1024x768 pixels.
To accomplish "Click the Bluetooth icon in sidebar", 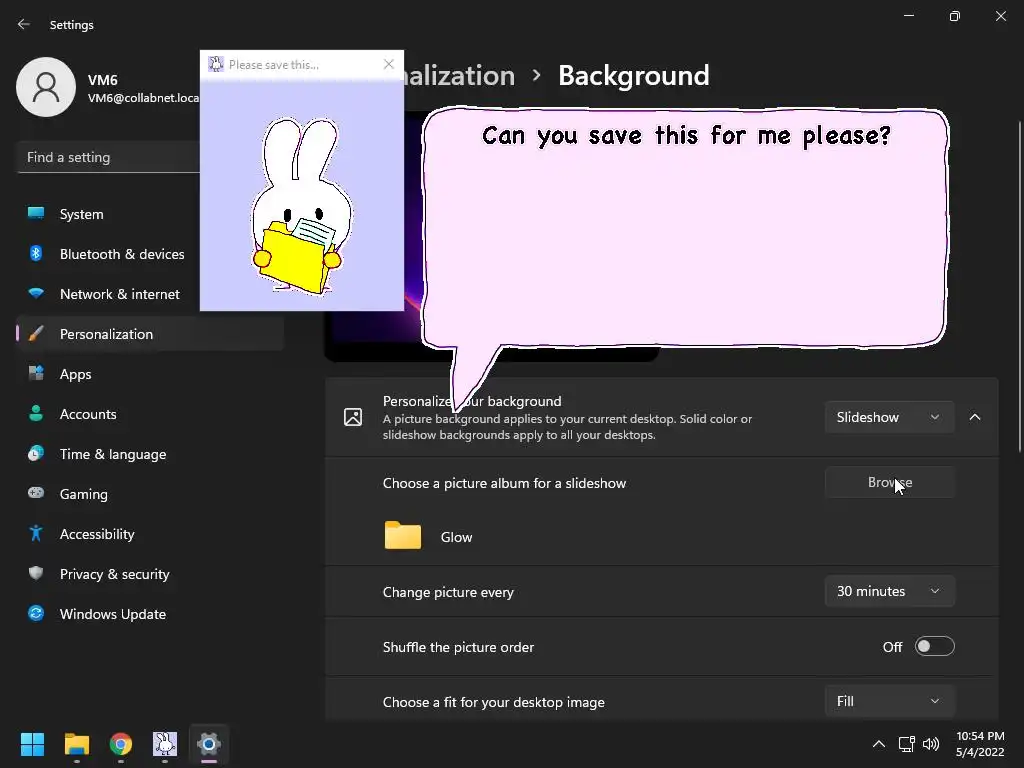I will (36, 253).
